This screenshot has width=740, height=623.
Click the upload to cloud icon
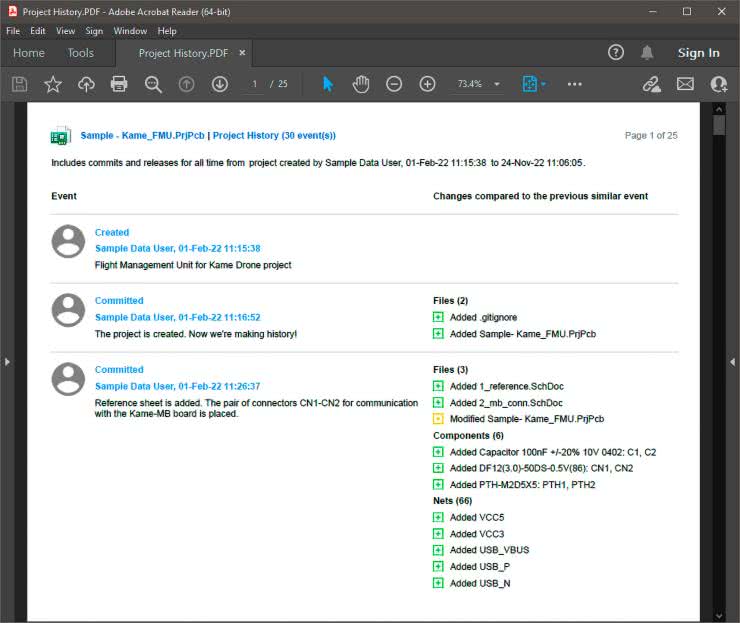coord(86,84)
